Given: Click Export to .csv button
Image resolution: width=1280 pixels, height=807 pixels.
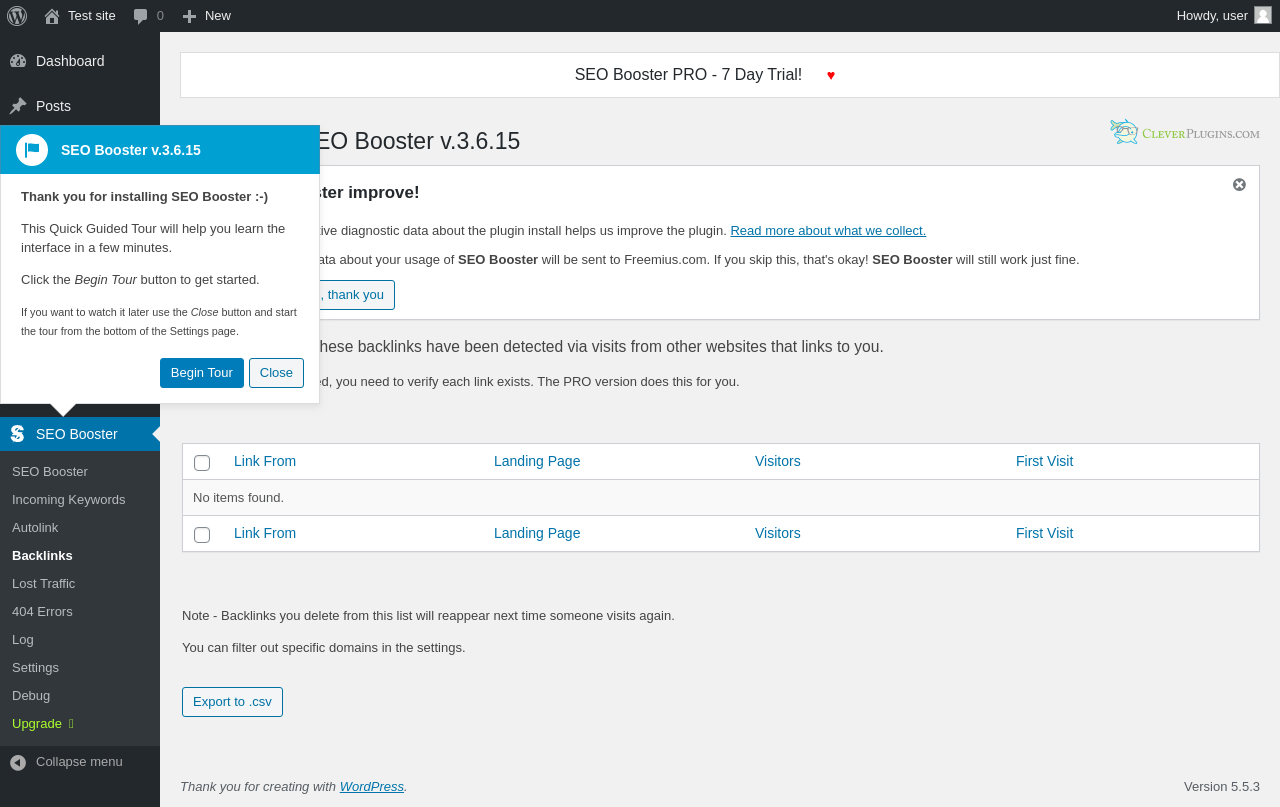Looking at the screenshot, I should [232, 702].
